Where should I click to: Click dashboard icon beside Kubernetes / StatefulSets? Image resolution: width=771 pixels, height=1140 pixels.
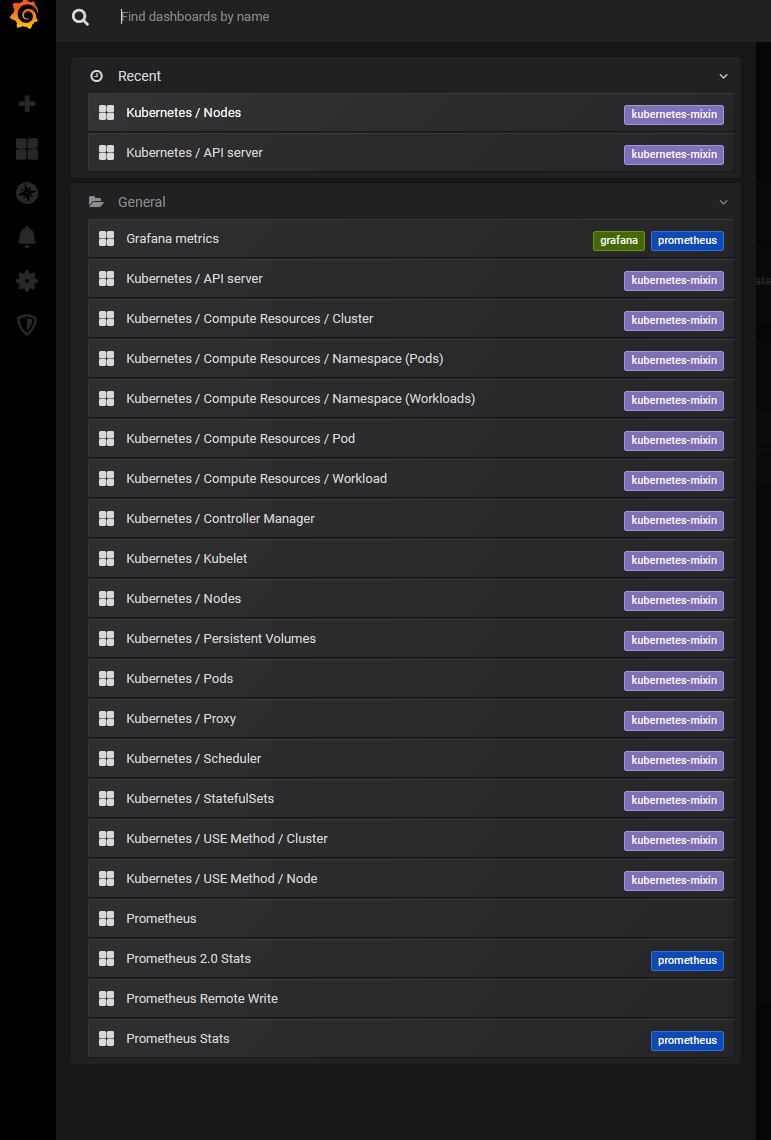(x=106, y=798)
